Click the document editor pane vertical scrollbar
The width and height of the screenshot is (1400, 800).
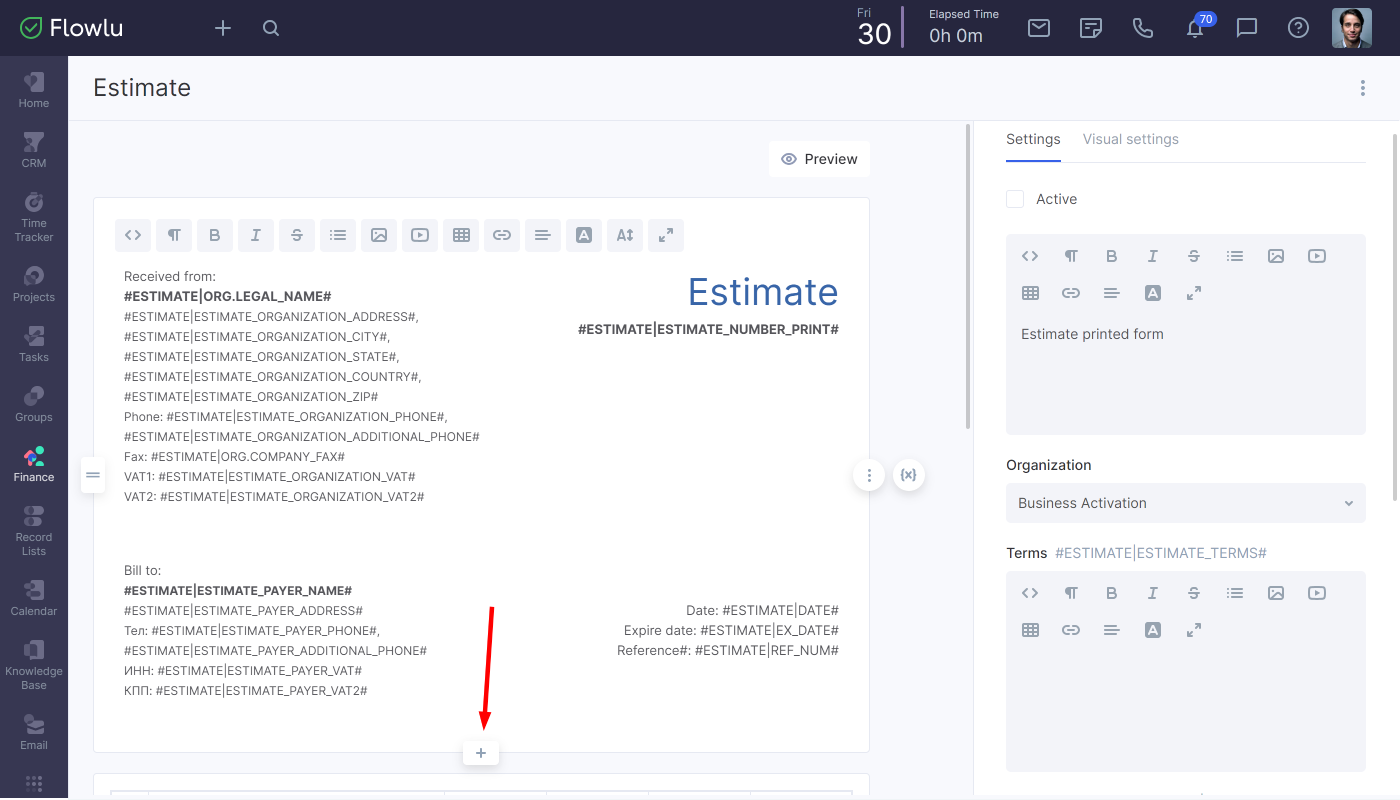tap(968, 278)
